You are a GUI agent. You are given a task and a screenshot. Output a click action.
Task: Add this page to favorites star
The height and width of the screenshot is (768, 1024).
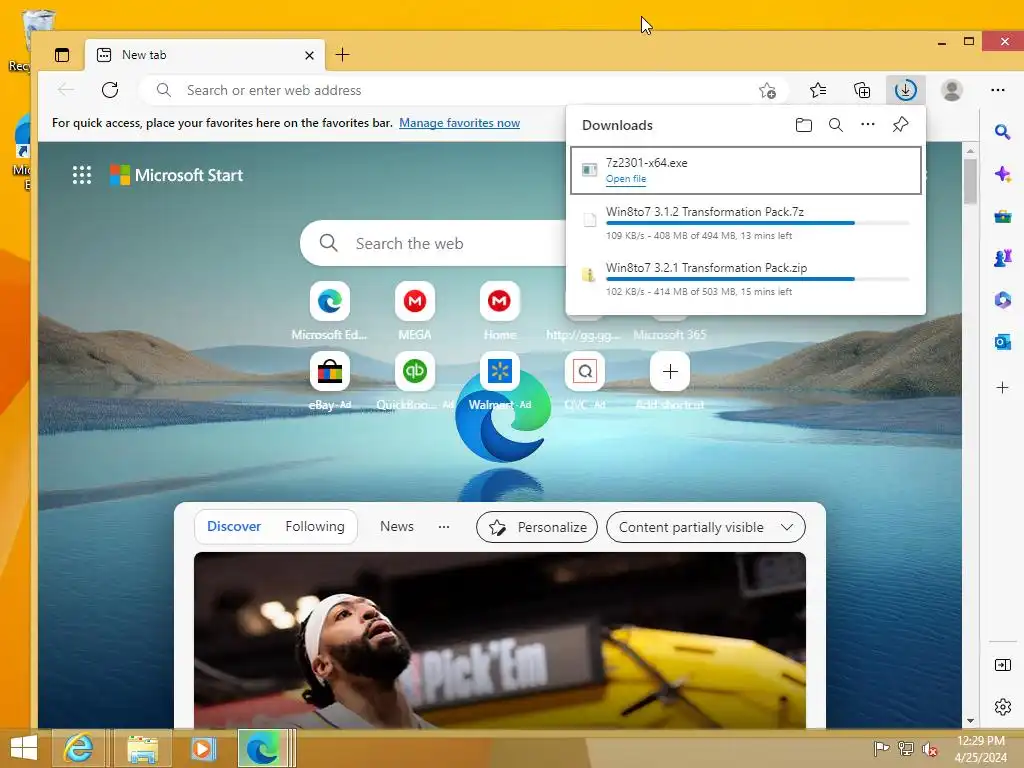pos(767,90)
